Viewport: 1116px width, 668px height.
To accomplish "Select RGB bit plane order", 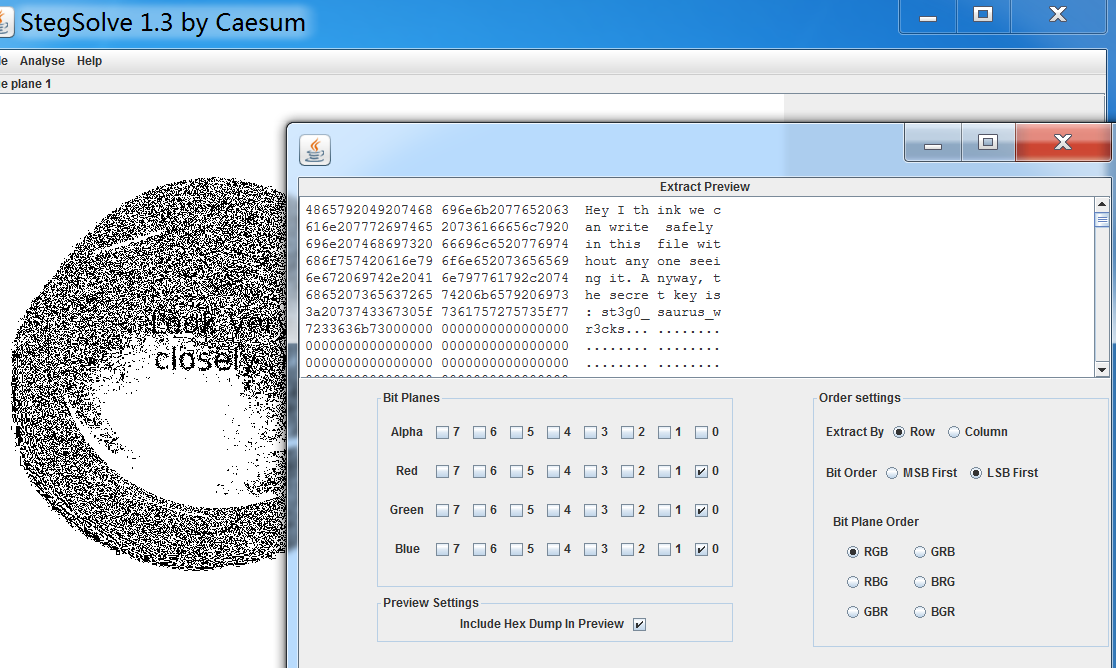I will click(x=853, y=552).
